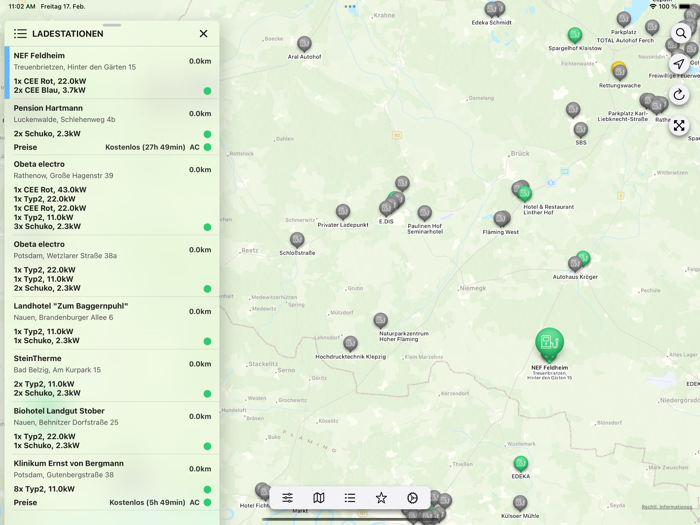Select the Paulinen Hof Seminarhotel pin
Viewport: 700px width, 525px height.
(x=425, y=213)
